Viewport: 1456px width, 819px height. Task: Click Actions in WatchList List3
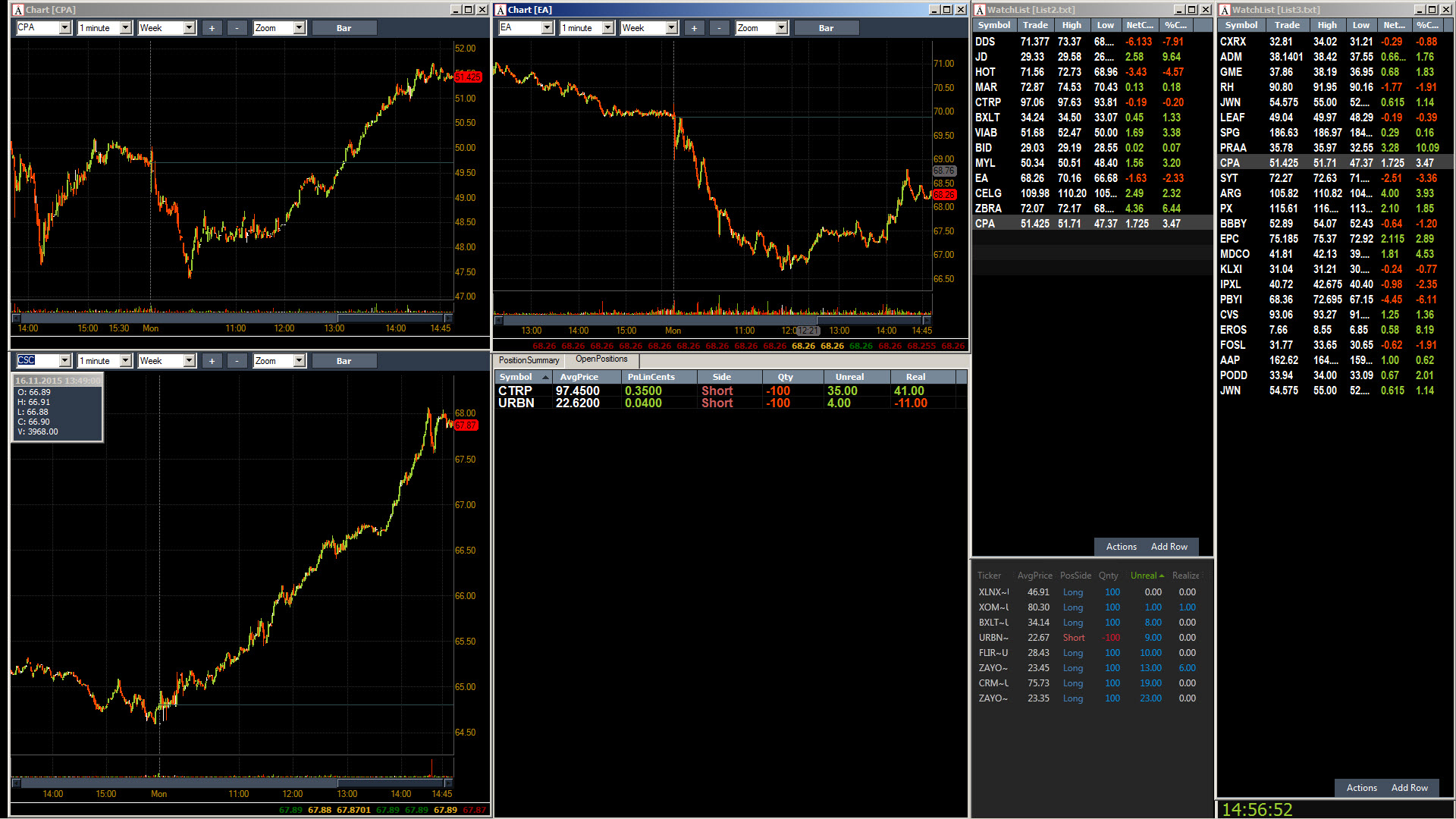(x=1361, y=788)
